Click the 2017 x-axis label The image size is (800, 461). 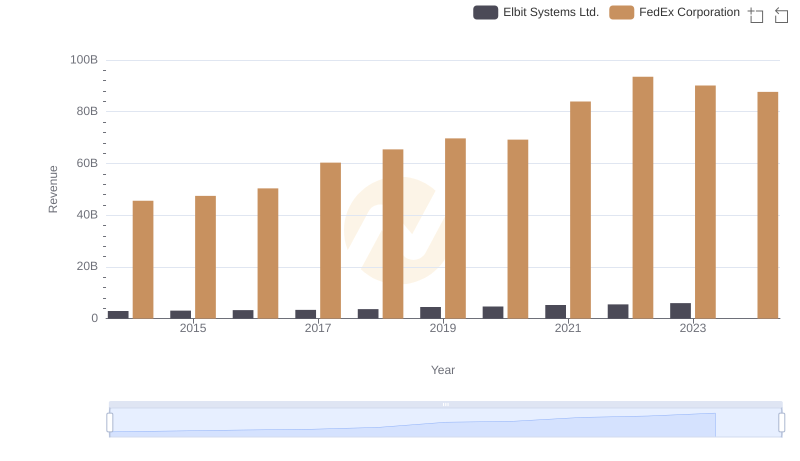point(318,328)
